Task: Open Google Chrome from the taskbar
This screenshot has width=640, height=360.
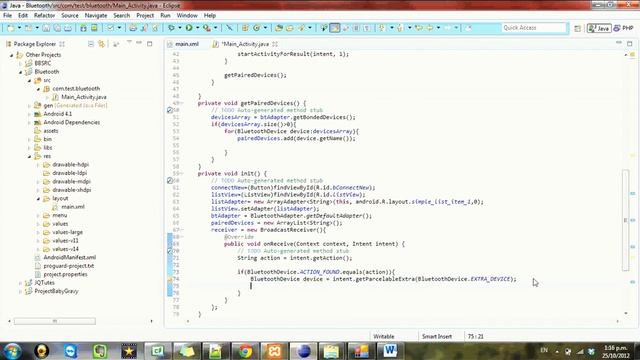Action: (x=245, y=351)
